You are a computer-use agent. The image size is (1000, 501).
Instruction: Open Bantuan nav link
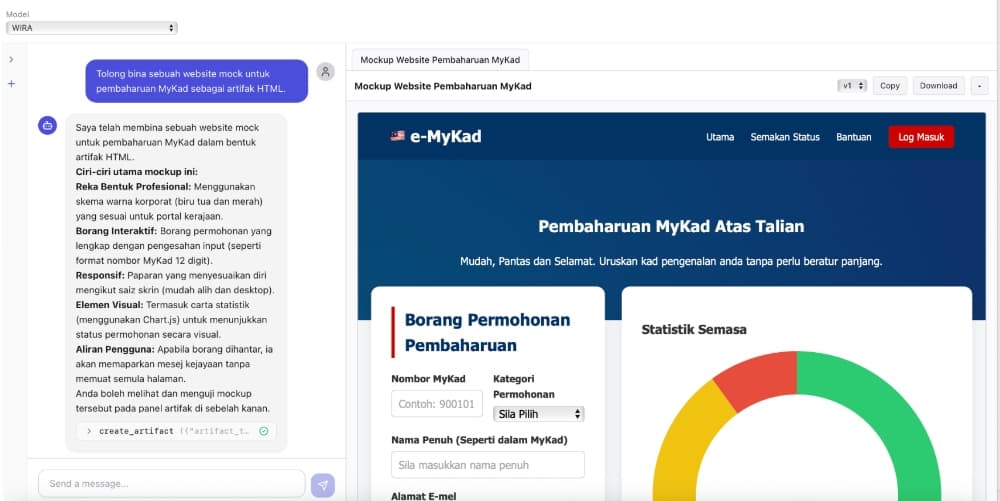[853, 137]
